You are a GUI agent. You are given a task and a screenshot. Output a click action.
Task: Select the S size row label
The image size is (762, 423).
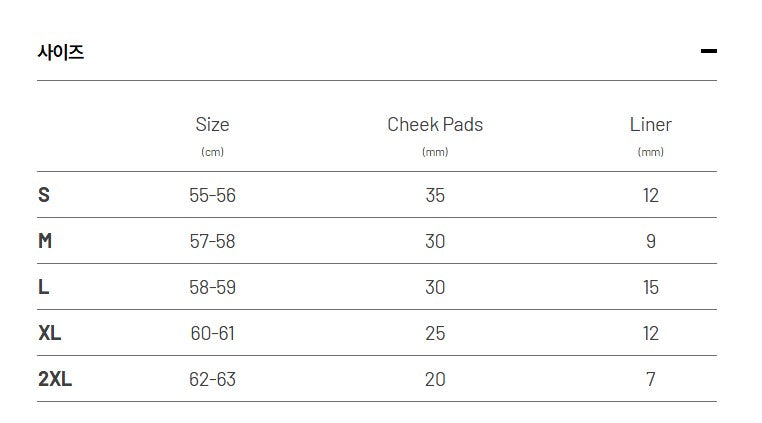44,195
